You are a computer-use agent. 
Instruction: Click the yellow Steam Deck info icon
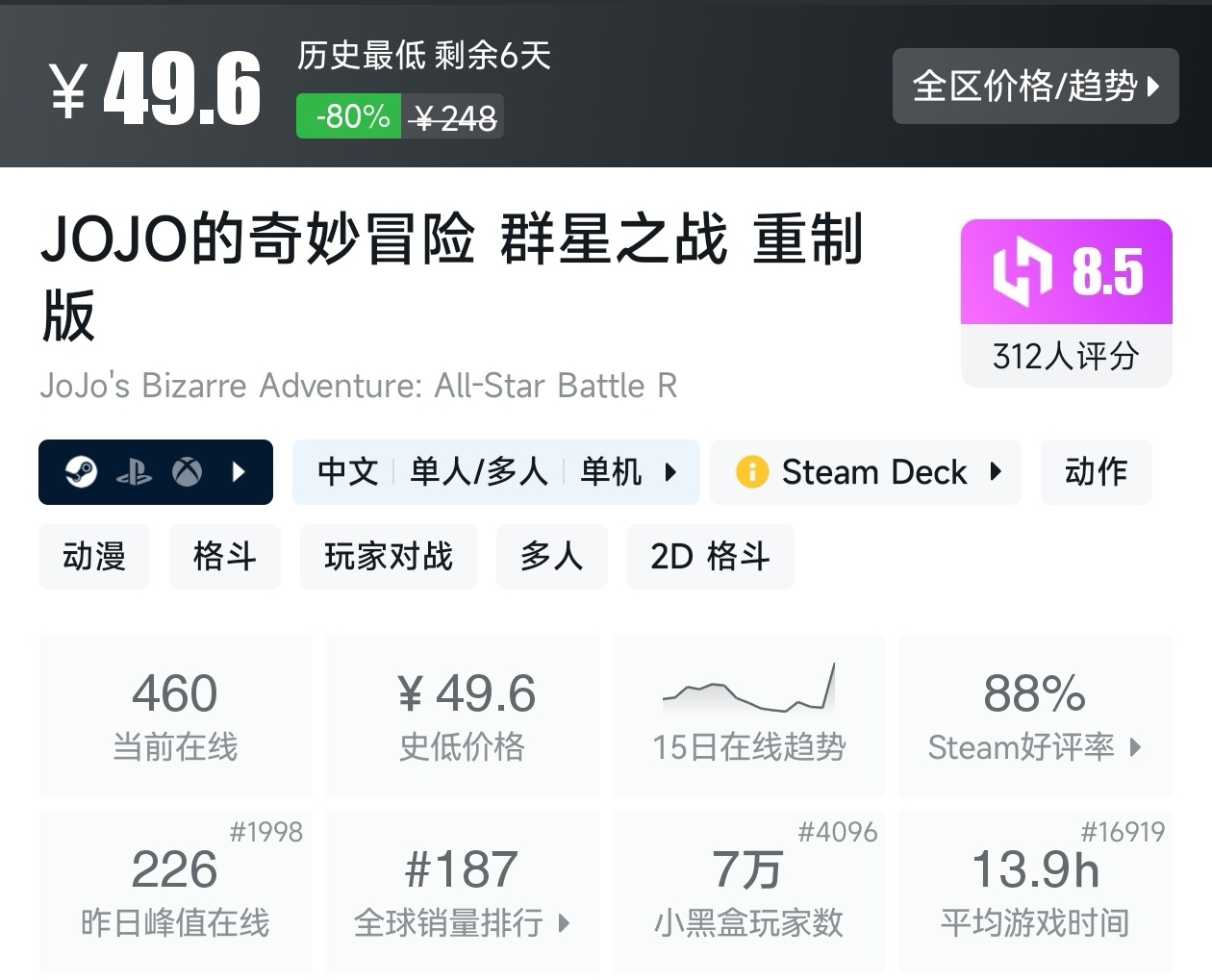tap(751, 472)
